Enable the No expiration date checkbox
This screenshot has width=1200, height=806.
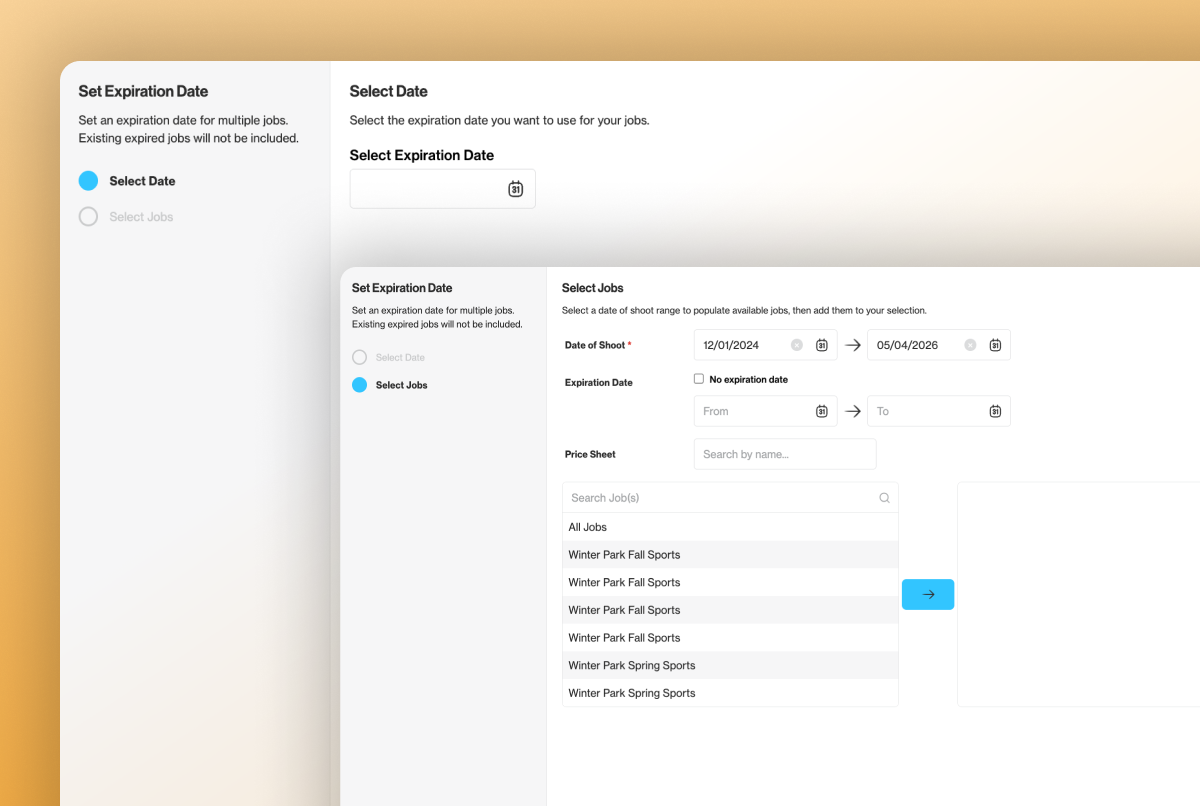699,379
